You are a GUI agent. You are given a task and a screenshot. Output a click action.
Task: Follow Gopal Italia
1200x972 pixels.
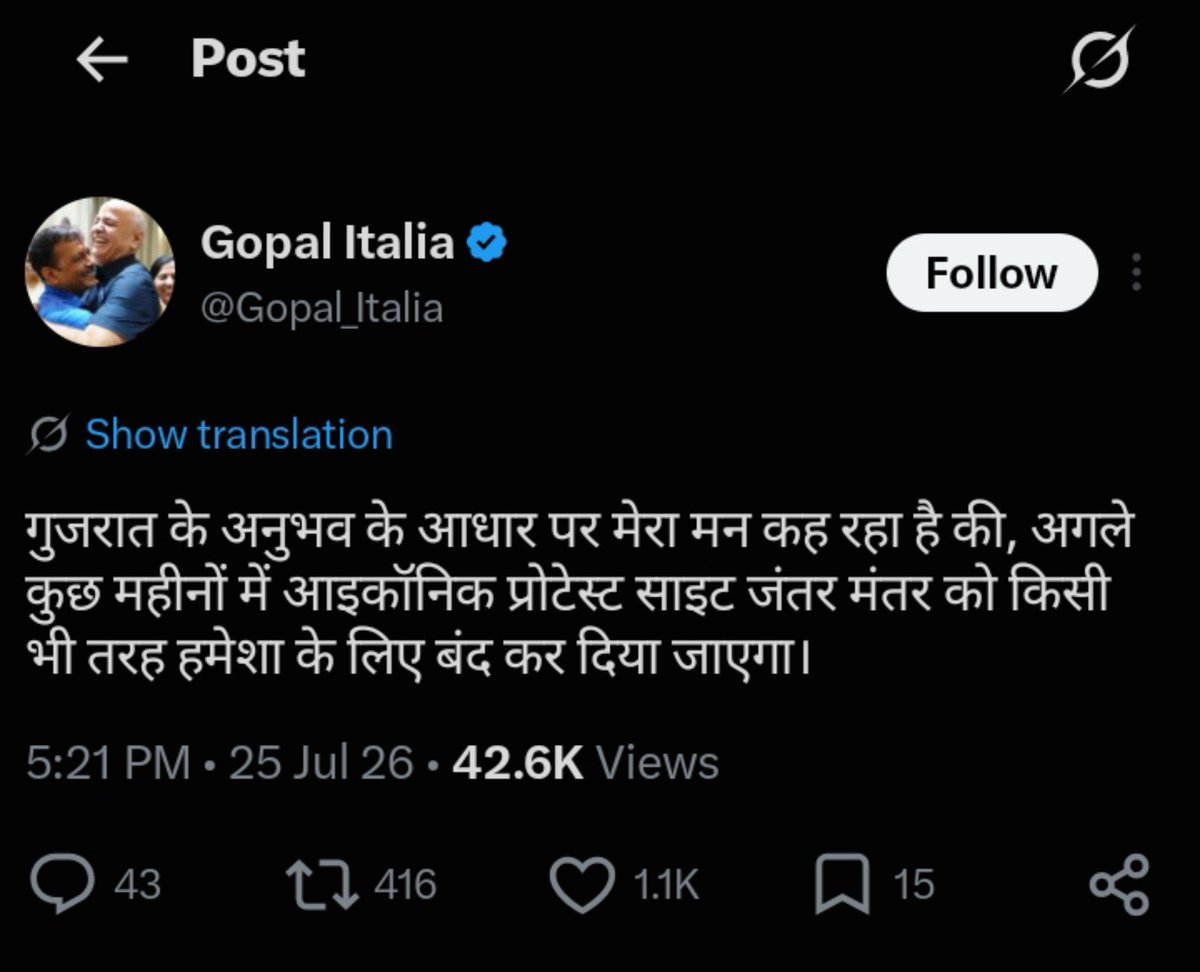point(991,273)
